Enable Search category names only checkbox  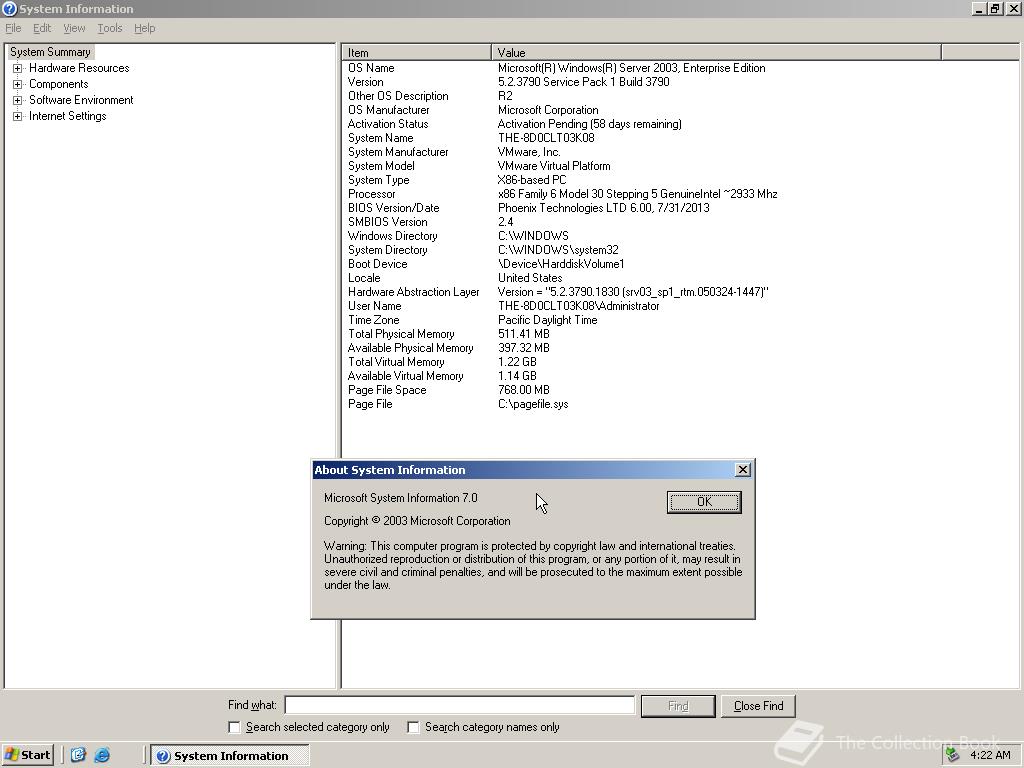[x=413, y=727]
